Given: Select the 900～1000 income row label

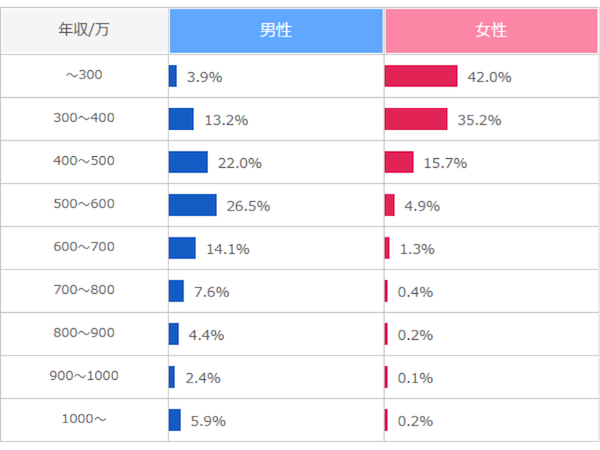Looking at the screenshot, I should (x=84, y=377).
